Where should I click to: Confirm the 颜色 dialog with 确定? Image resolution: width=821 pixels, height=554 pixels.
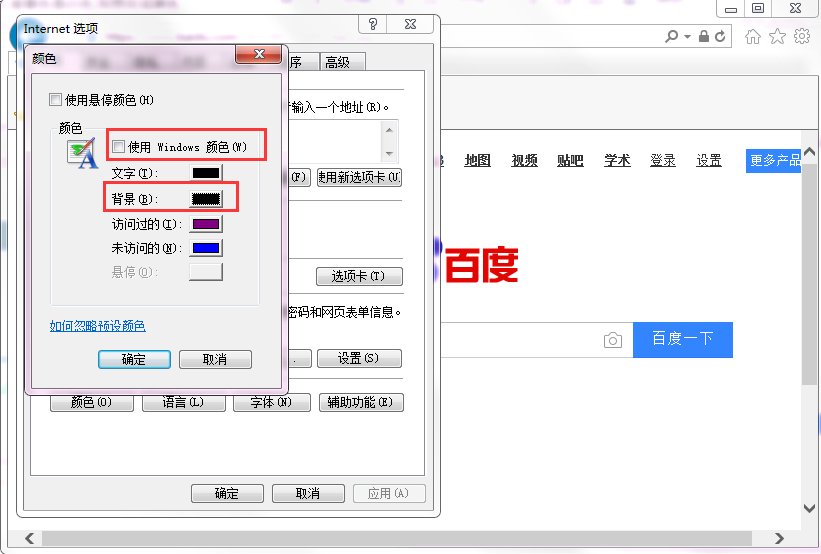tap(134, 359)
